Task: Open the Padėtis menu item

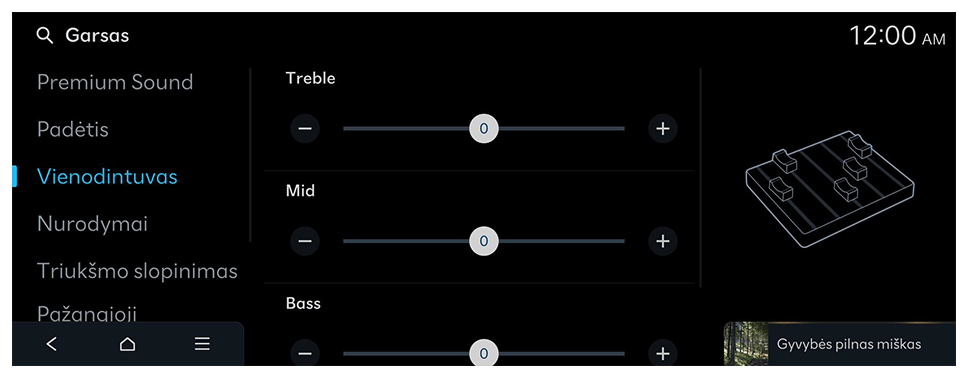Action: click(73, 130)
